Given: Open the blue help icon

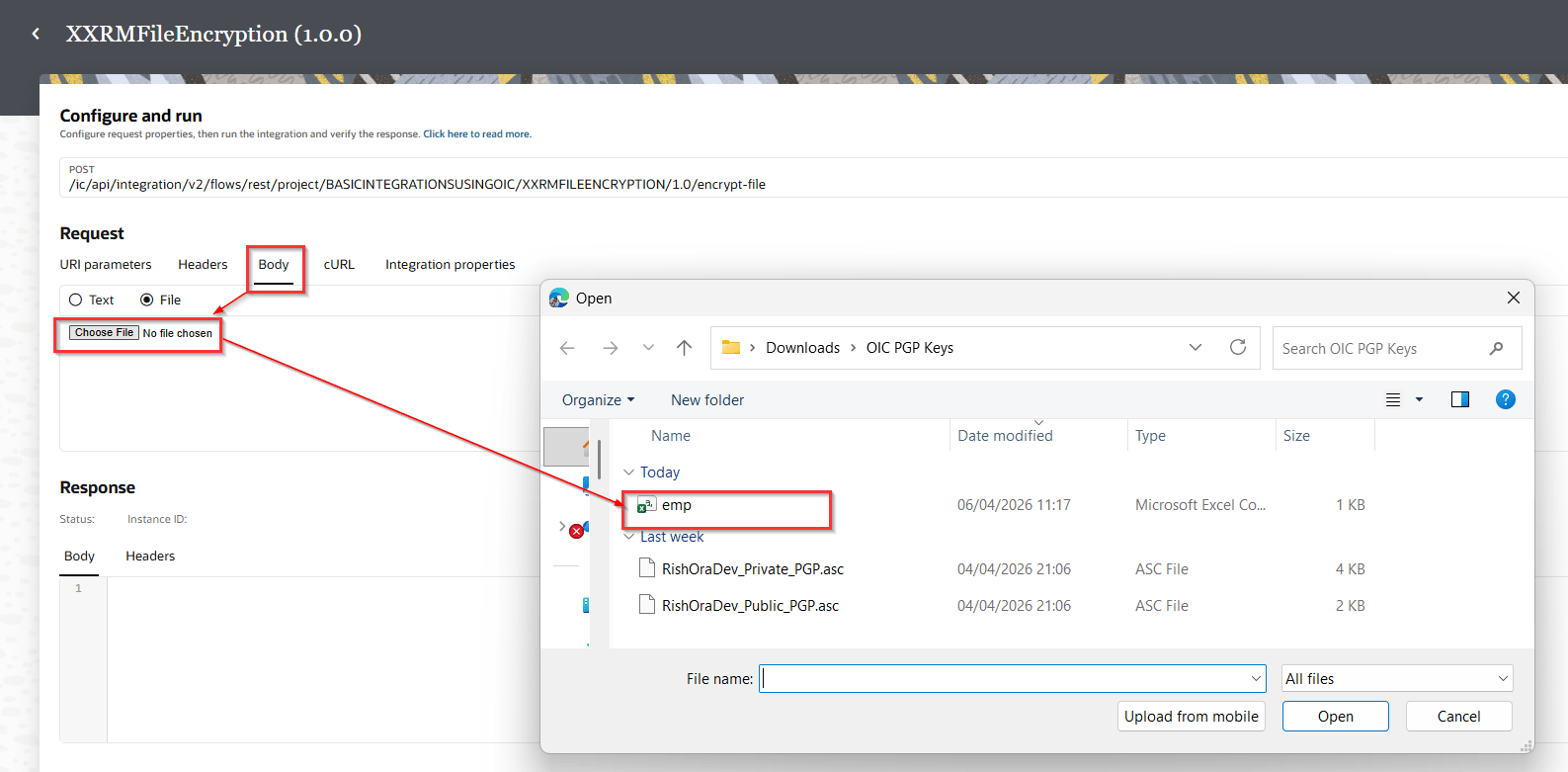Looking at the screenshot, I should (1505, 399).
